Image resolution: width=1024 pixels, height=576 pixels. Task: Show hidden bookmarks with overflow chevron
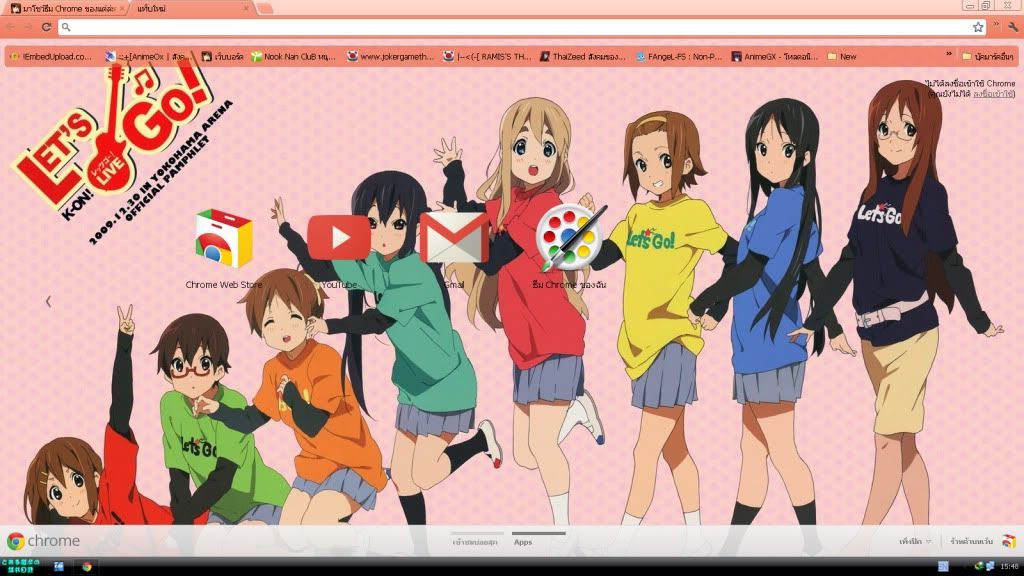pyautogui.click(x=948, y=56)
